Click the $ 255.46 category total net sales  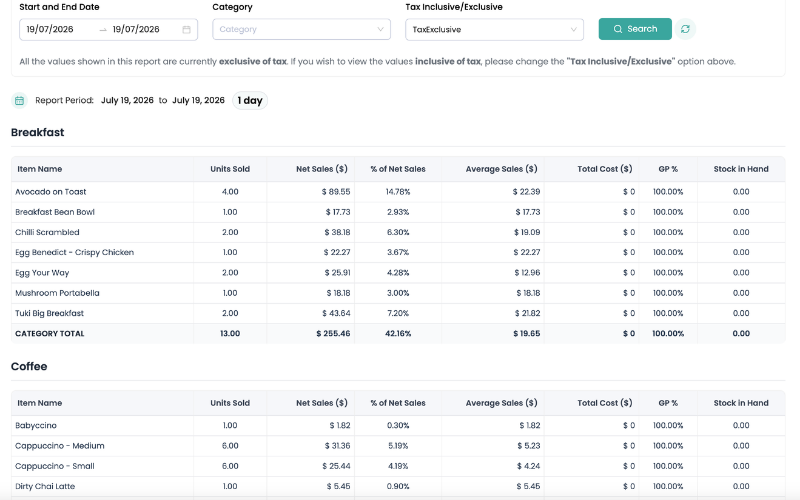click(333, 334)
